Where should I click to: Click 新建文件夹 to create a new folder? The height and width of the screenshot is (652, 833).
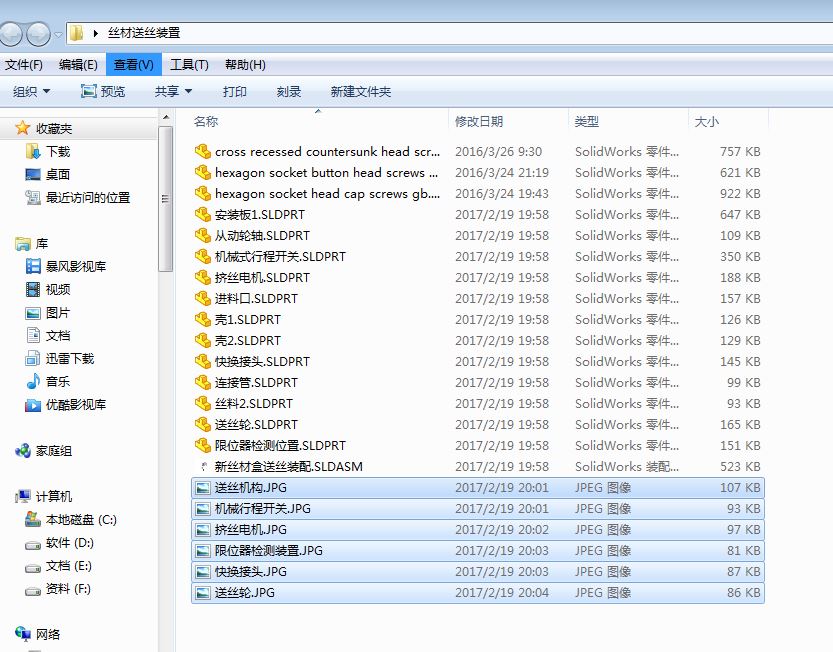361,91
